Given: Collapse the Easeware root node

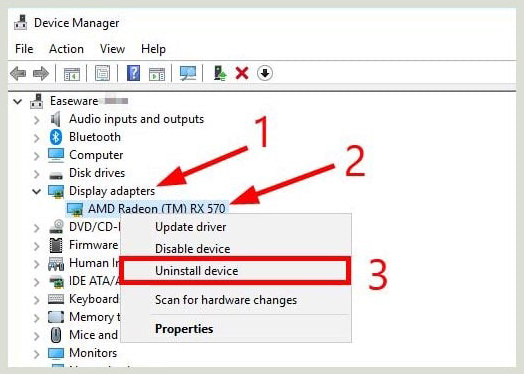Looking at the screenshot, I should pos(17,101).
